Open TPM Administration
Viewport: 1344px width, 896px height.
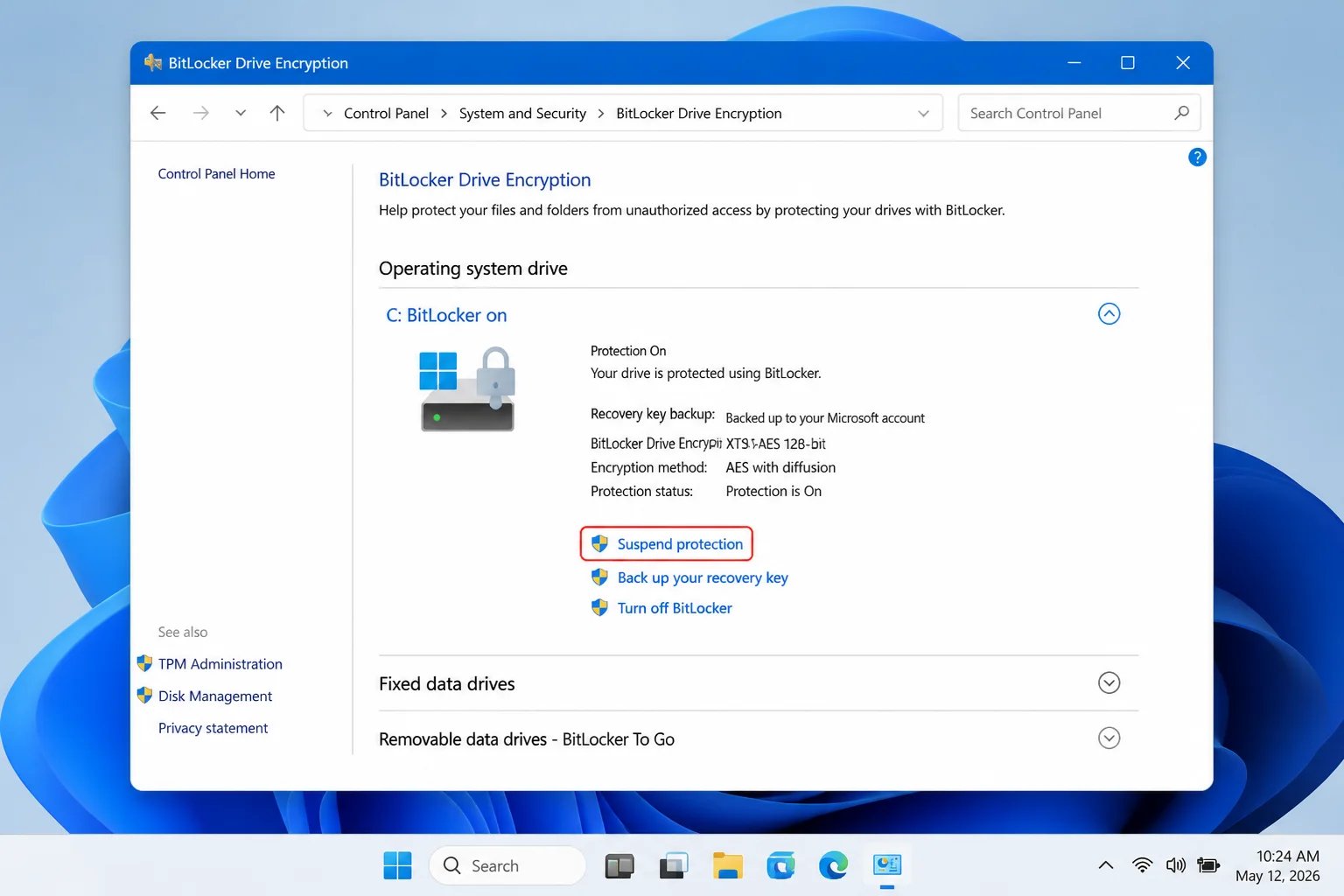pyautogui.click(x=220, y=664)
